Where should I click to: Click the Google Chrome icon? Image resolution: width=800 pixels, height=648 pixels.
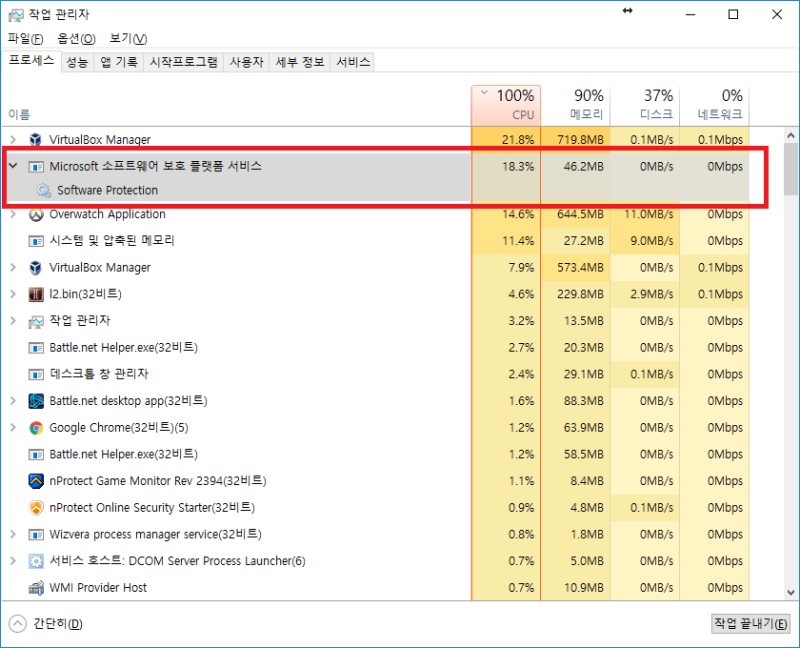36,428
